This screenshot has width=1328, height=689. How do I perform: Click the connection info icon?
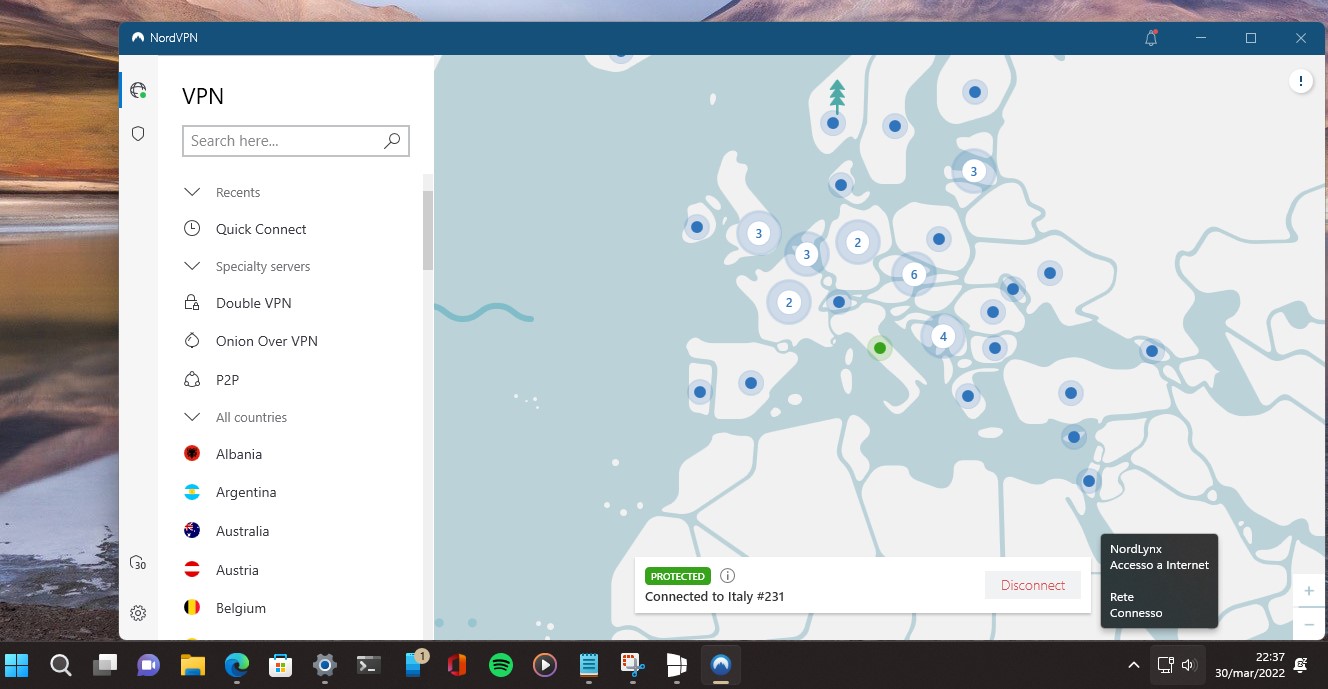[728, 576]
